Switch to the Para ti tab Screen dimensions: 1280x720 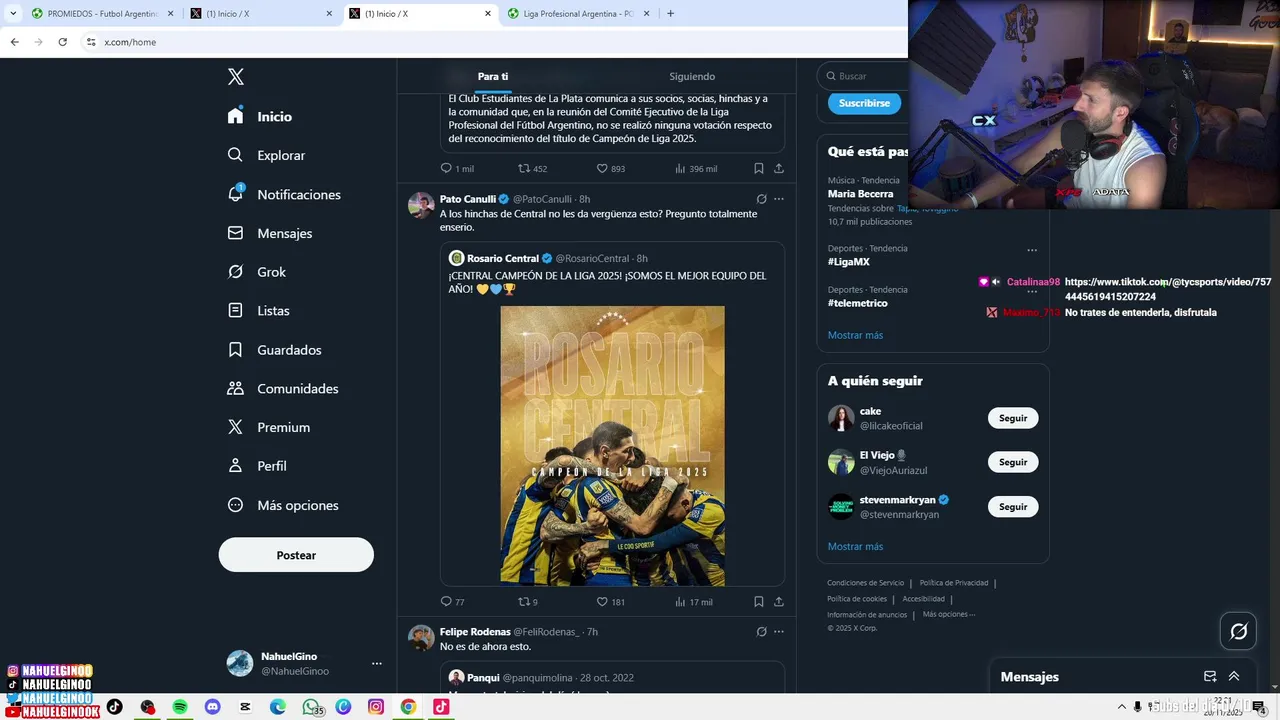tap(493, 77)
